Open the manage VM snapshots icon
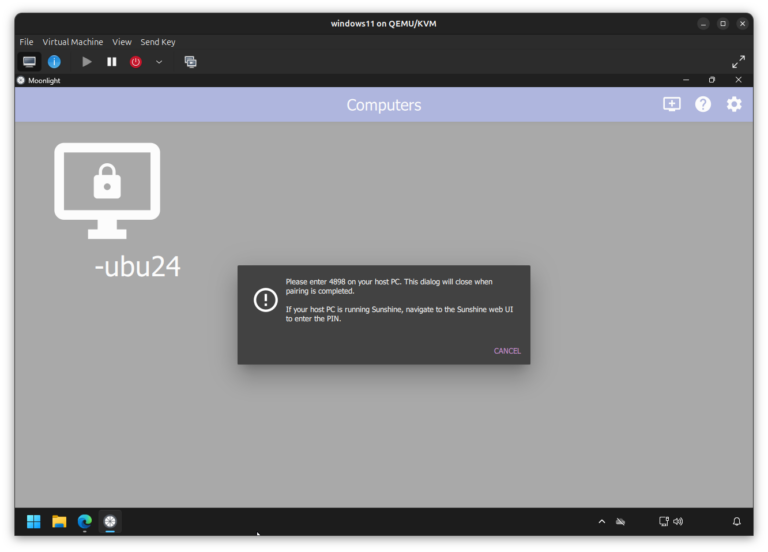 [x=190, y=62]
